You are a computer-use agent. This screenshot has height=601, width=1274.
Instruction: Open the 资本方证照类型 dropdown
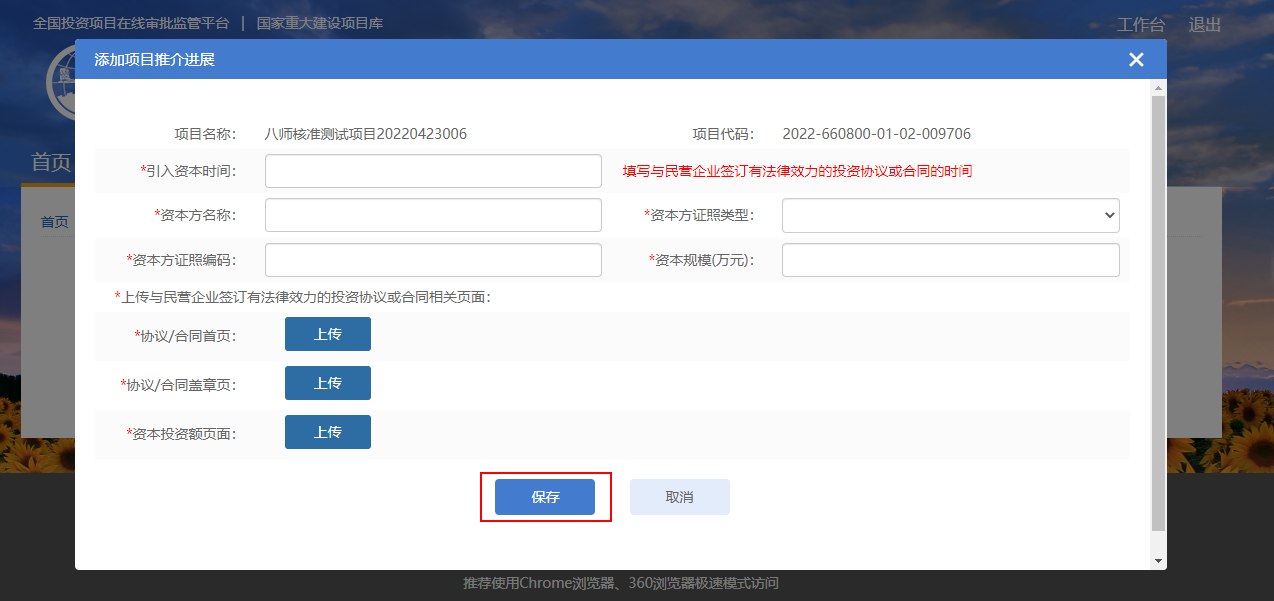(x=950, y=215)
